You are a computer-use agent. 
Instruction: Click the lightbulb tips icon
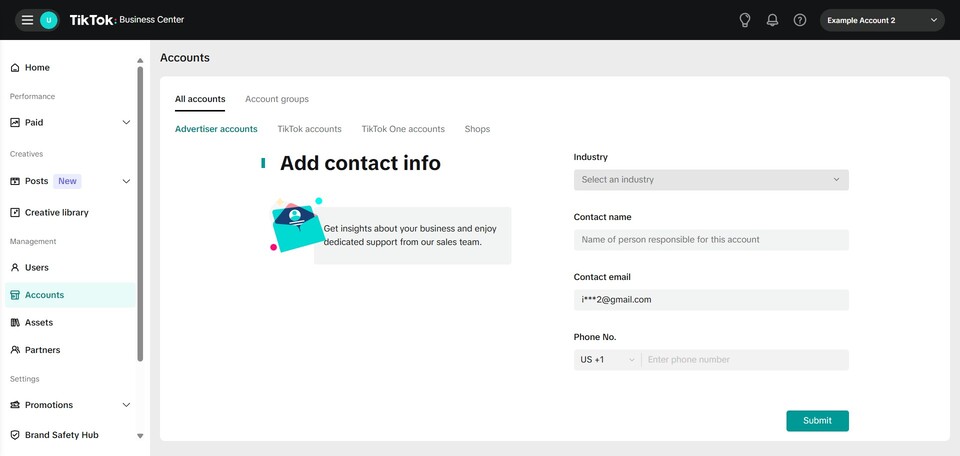pos(744,20)
